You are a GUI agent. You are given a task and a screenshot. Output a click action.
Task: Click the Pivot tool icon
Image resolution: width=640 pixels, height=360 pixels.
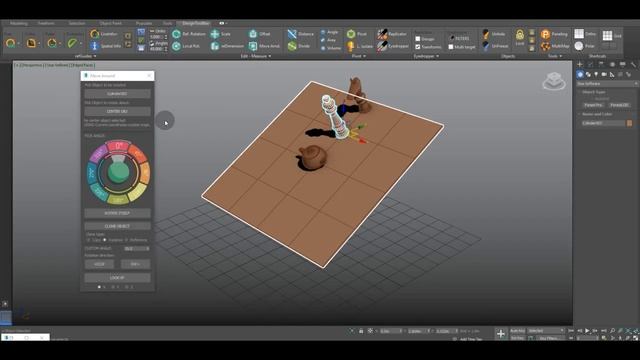pos(351,34)
